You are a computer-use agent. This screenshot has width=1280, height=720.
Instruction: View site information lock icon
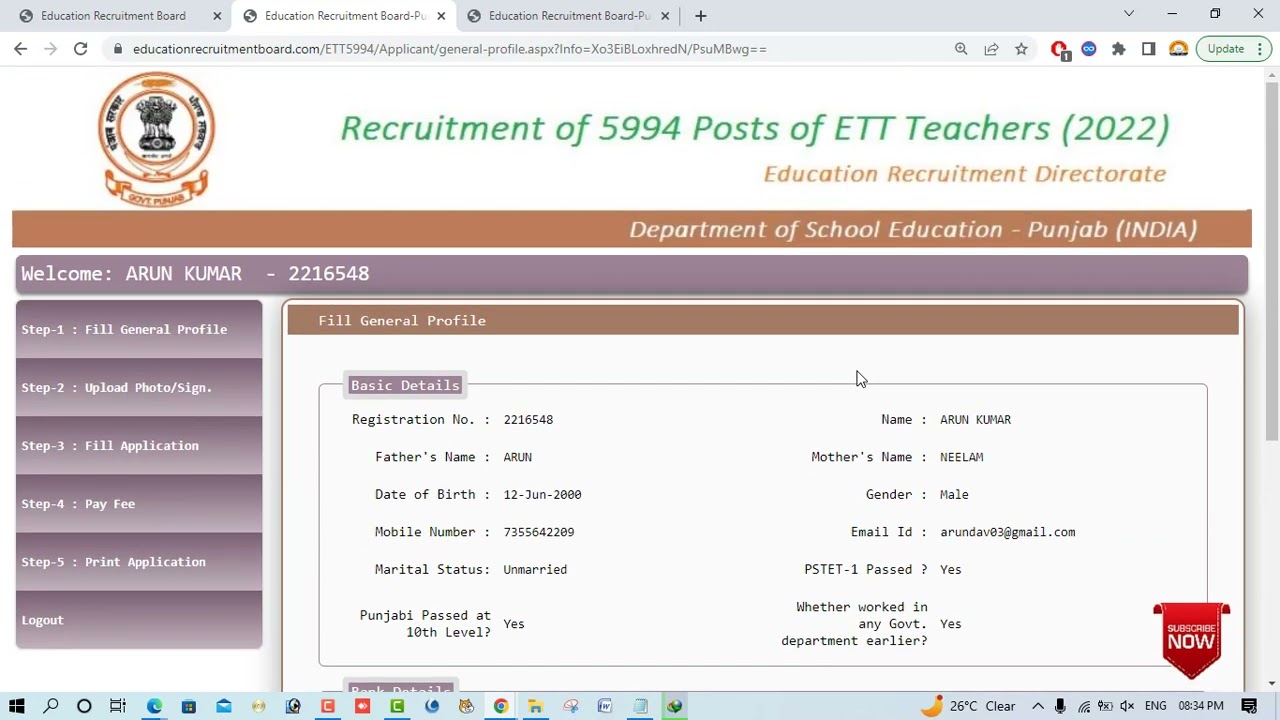pyautogui.click(x=118, y=49)
